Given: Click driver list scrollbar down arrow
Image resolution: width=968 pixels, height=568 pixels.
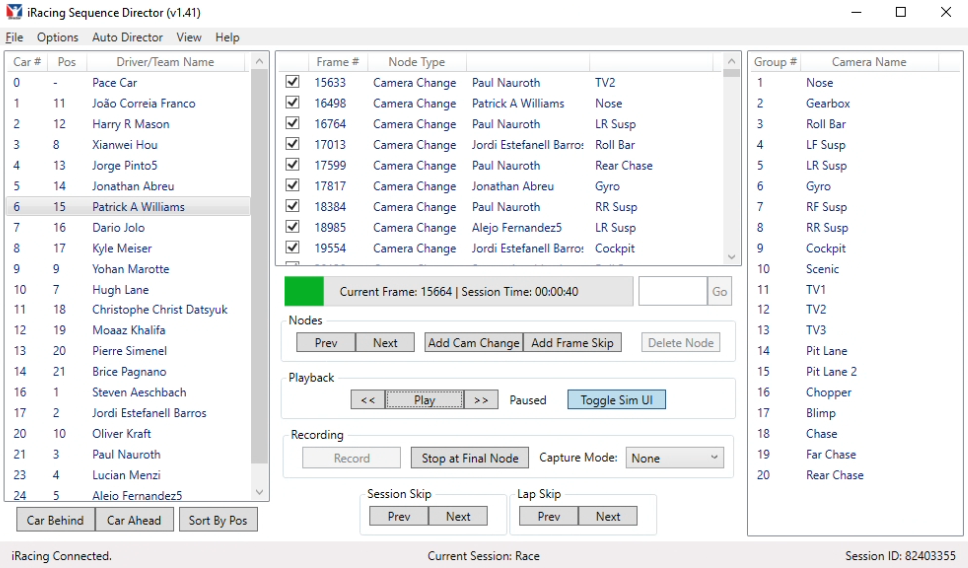Looking at the screenshot, I should (259, 492).
